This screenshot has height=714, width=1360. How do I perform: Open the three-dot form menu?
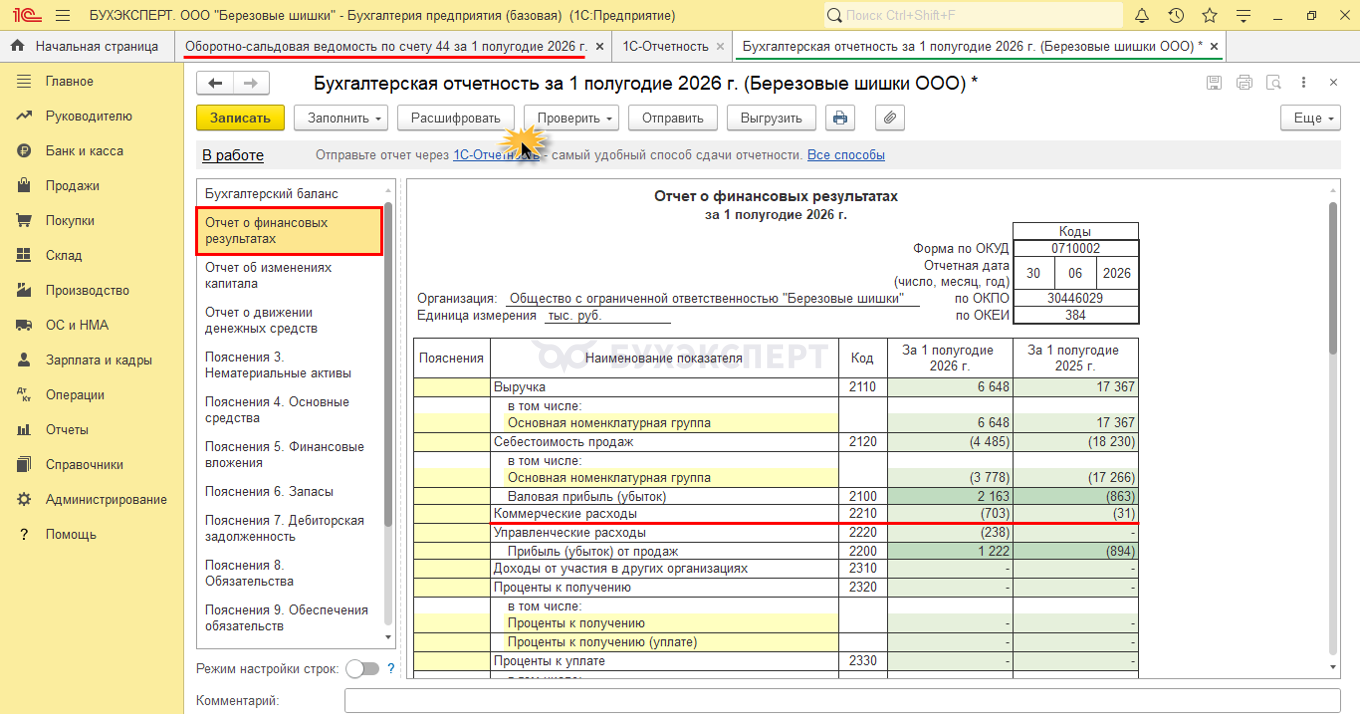1303,83
